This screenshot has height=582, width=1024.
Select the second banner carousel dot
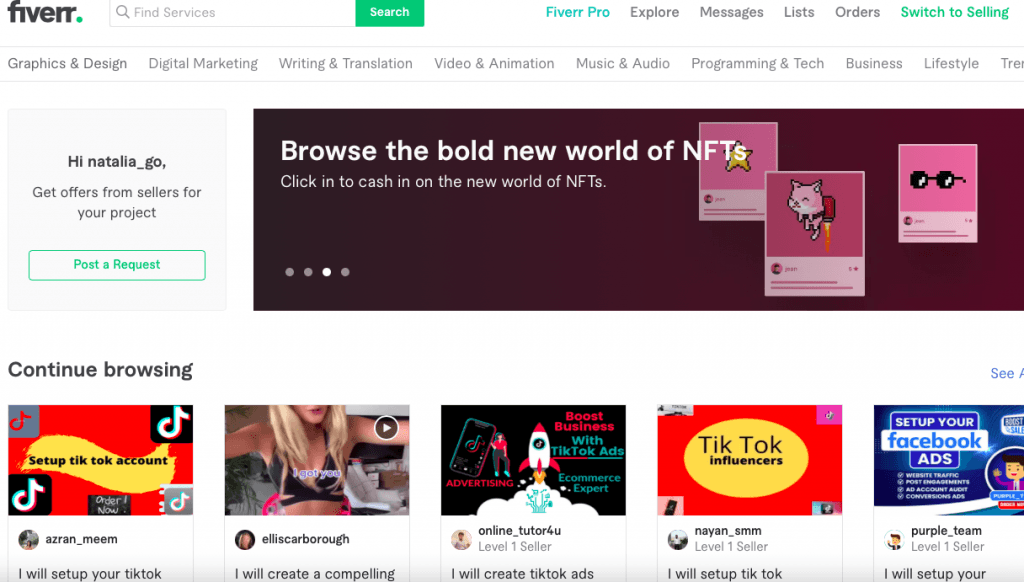pyautogui.click(x=308, y=272)
